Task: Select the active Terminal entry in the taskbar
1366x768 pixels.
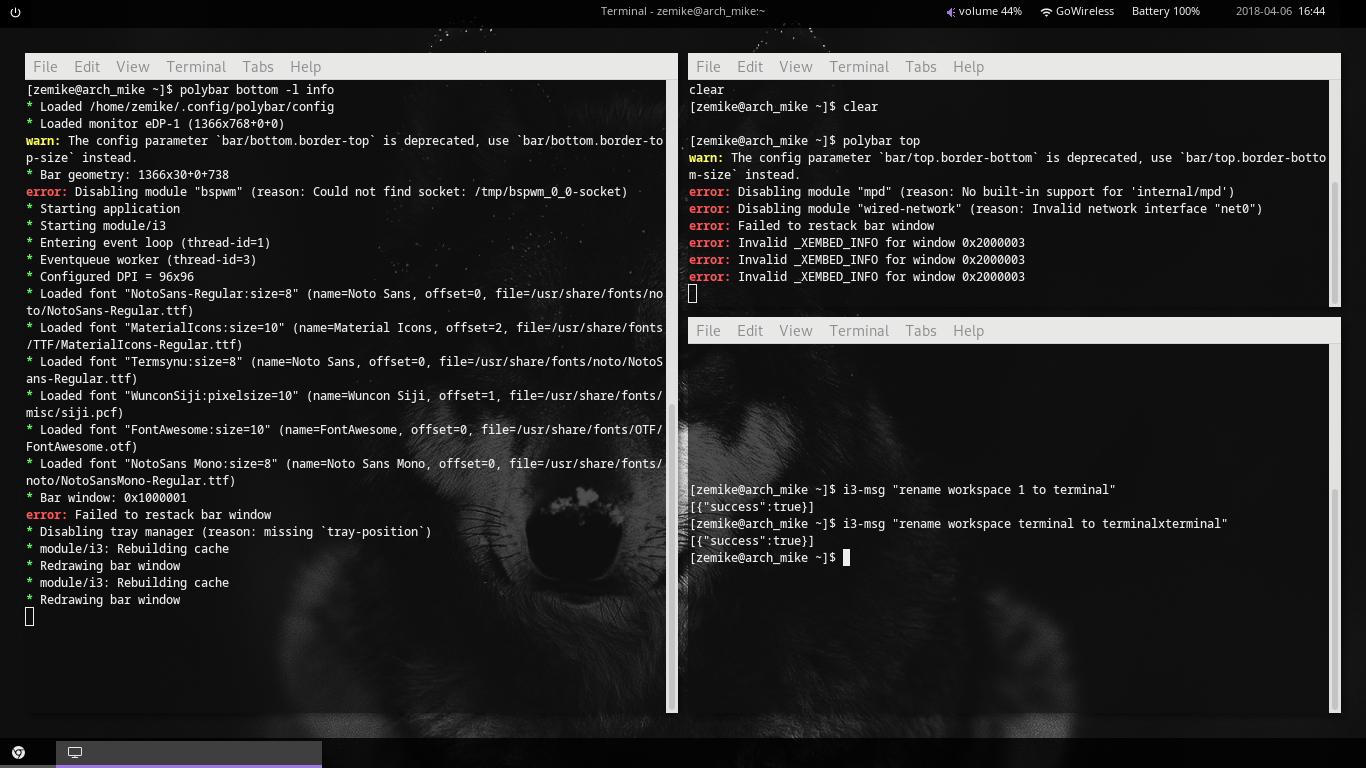Action: coord(190,753)
